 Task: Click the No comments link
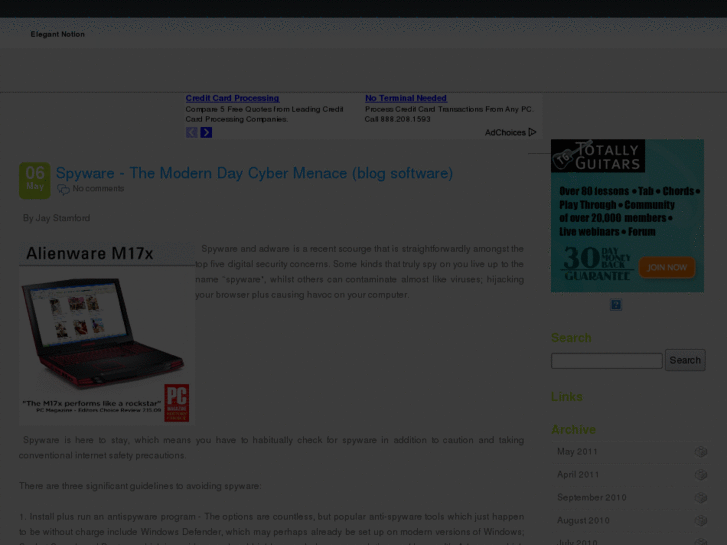click(98, 189)
